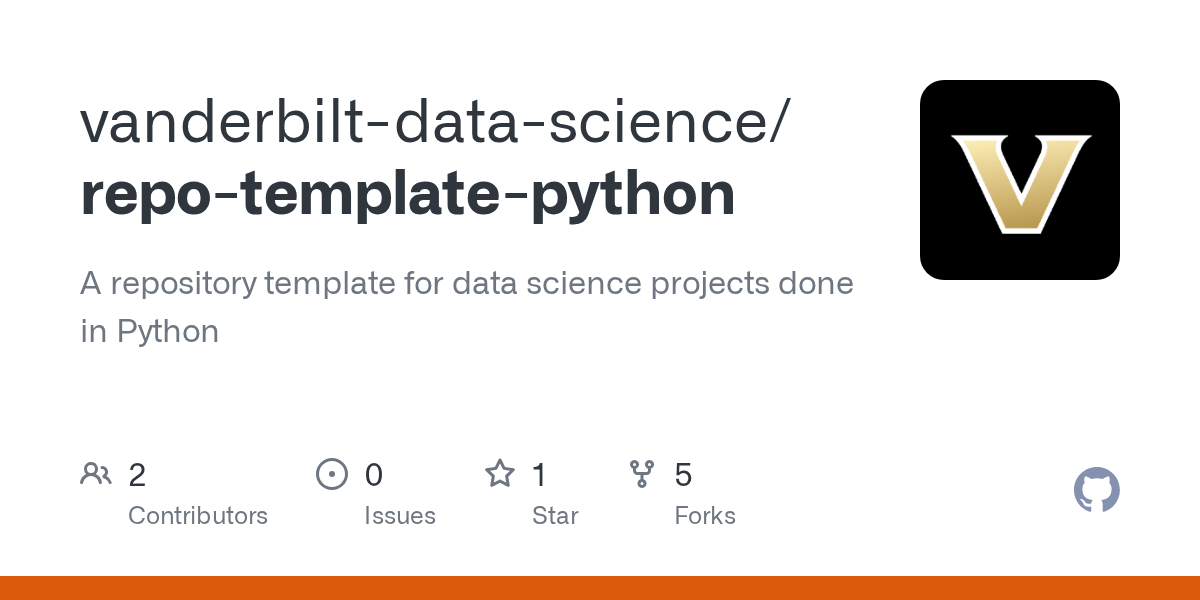Click the GitHub Octocat logo
1200x600 pixels.
click(x=1096, y=490)
